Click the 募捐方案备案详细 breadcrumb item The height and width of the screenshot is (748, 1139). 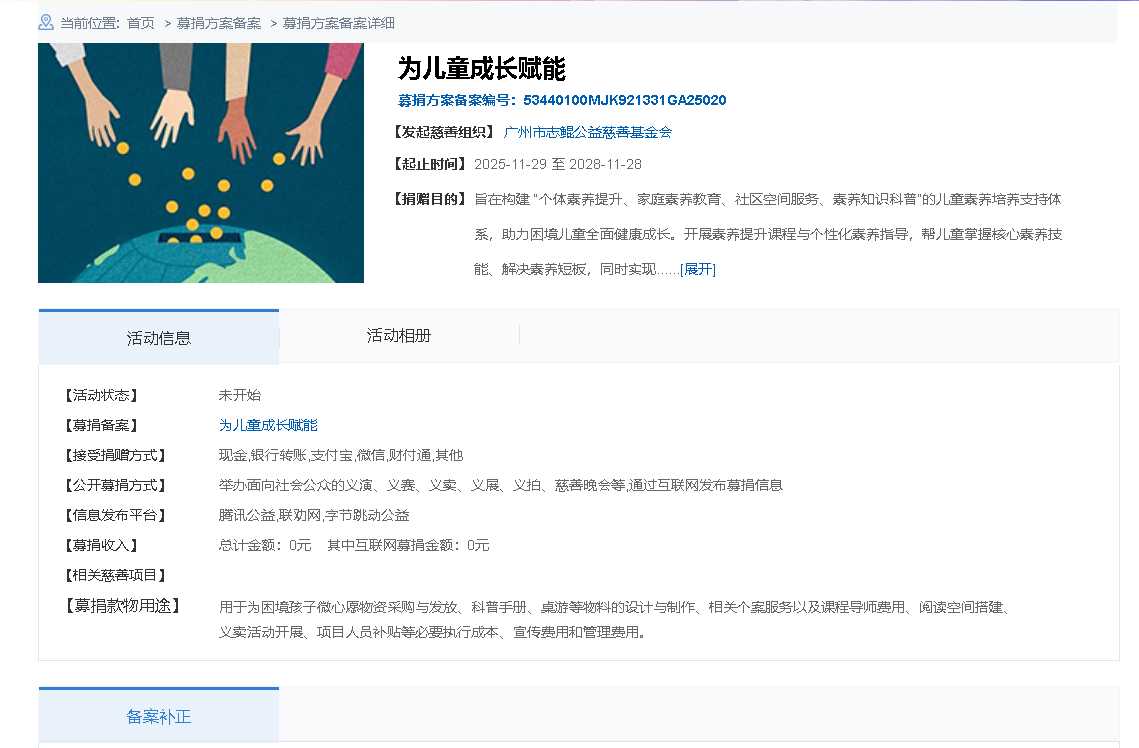(x=338, y=23)
